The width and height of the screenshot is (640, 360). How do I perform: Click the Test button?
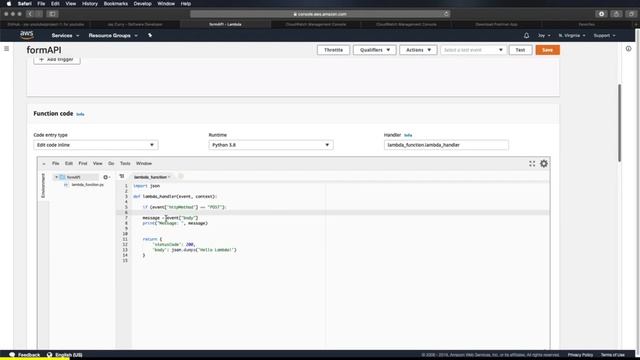(520, 50)
